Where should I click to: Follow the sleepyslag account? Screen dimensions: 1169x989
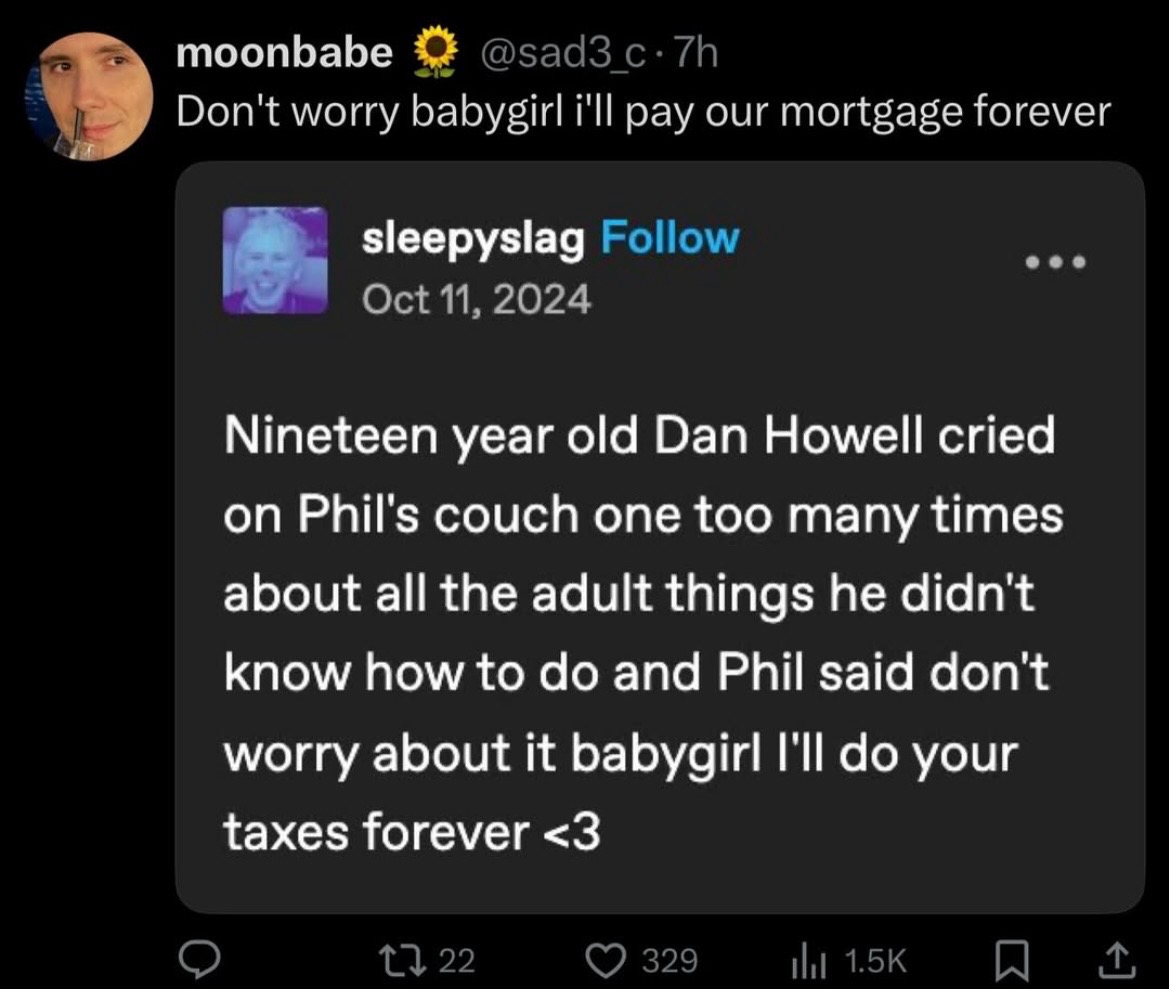(669, 238)
